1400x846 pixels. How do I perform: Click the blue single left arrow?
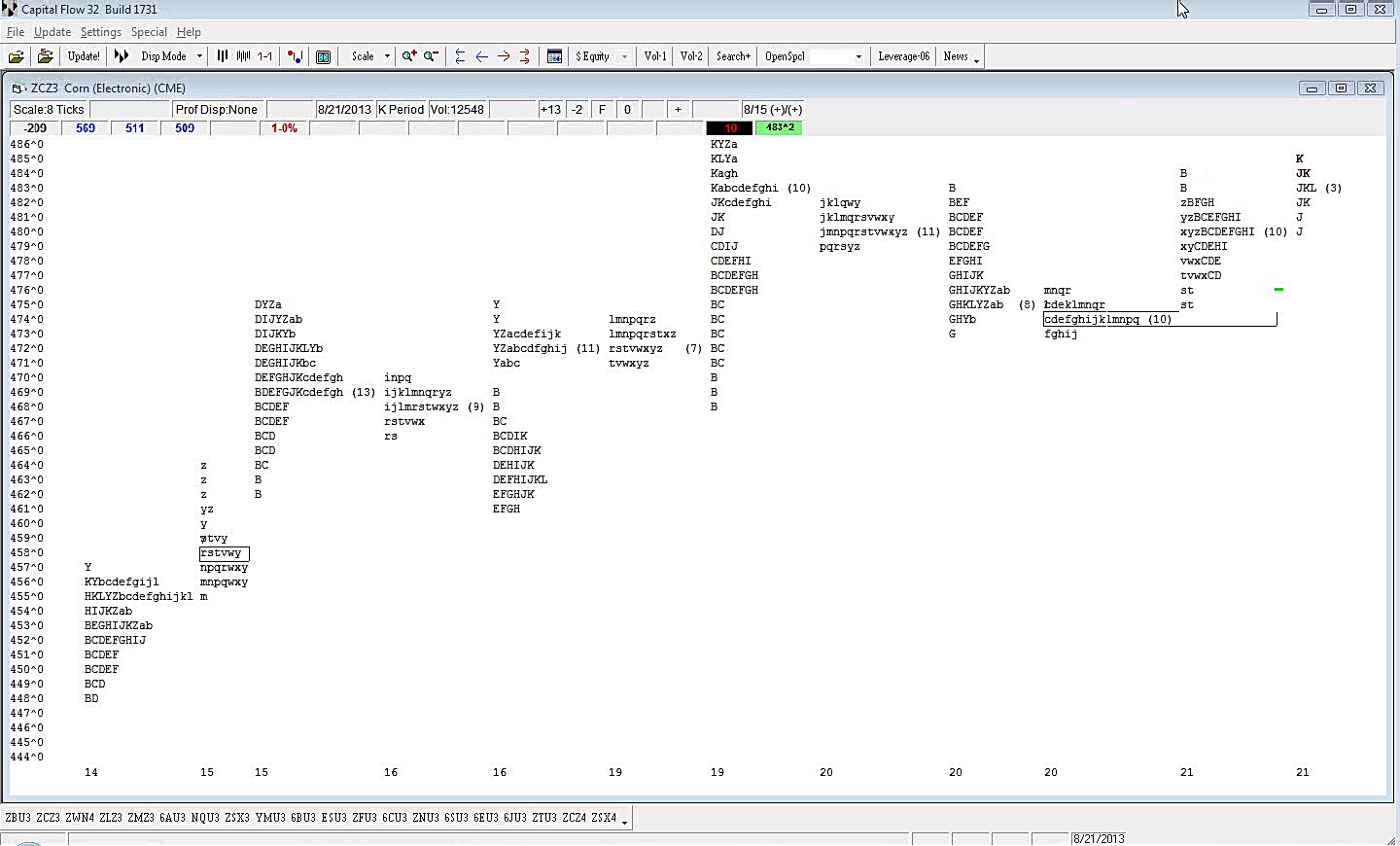(x=481, y=56)
